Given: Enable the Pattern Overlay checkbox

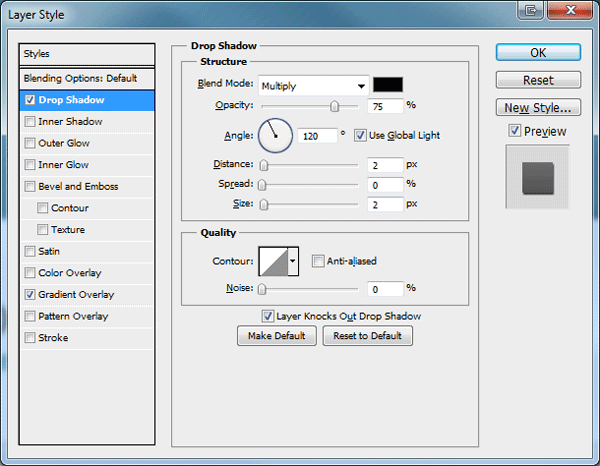Looking at the screenshot, I should (x=30, y=316).
